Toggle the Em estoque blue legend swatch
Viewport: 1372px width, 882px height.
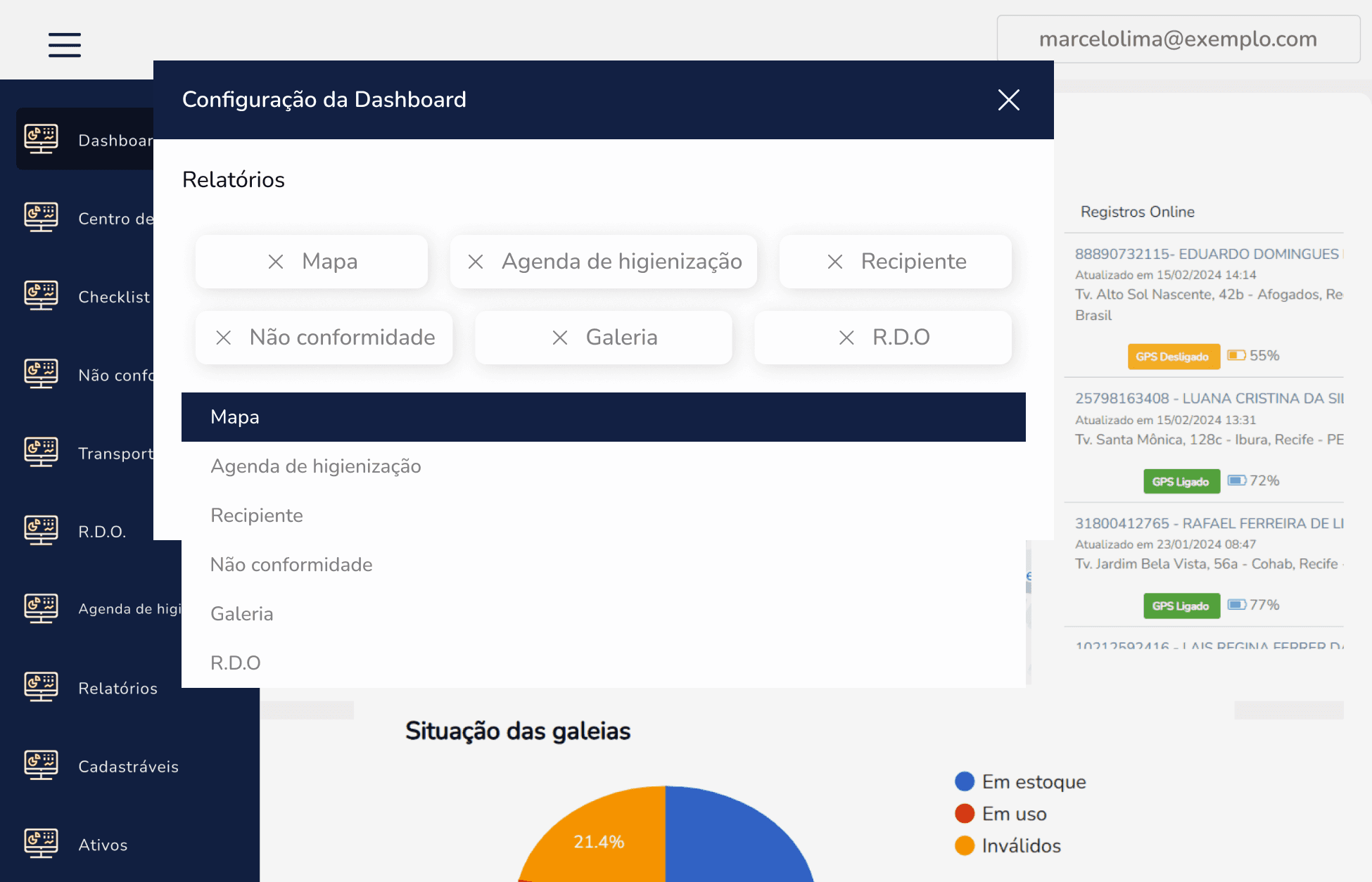964,781
